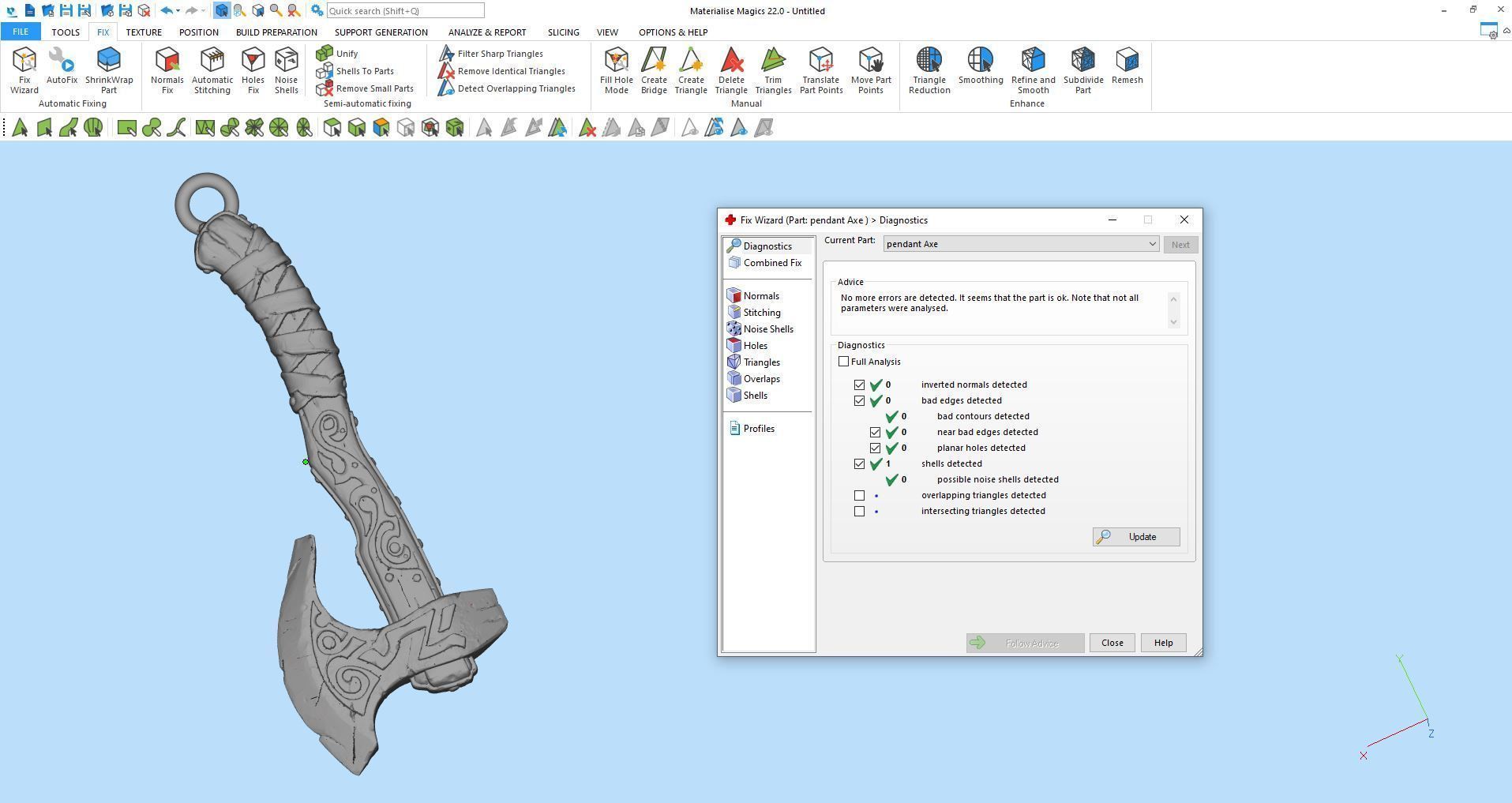Launch the ShrinkWrap Part tool

click(109, 70)
